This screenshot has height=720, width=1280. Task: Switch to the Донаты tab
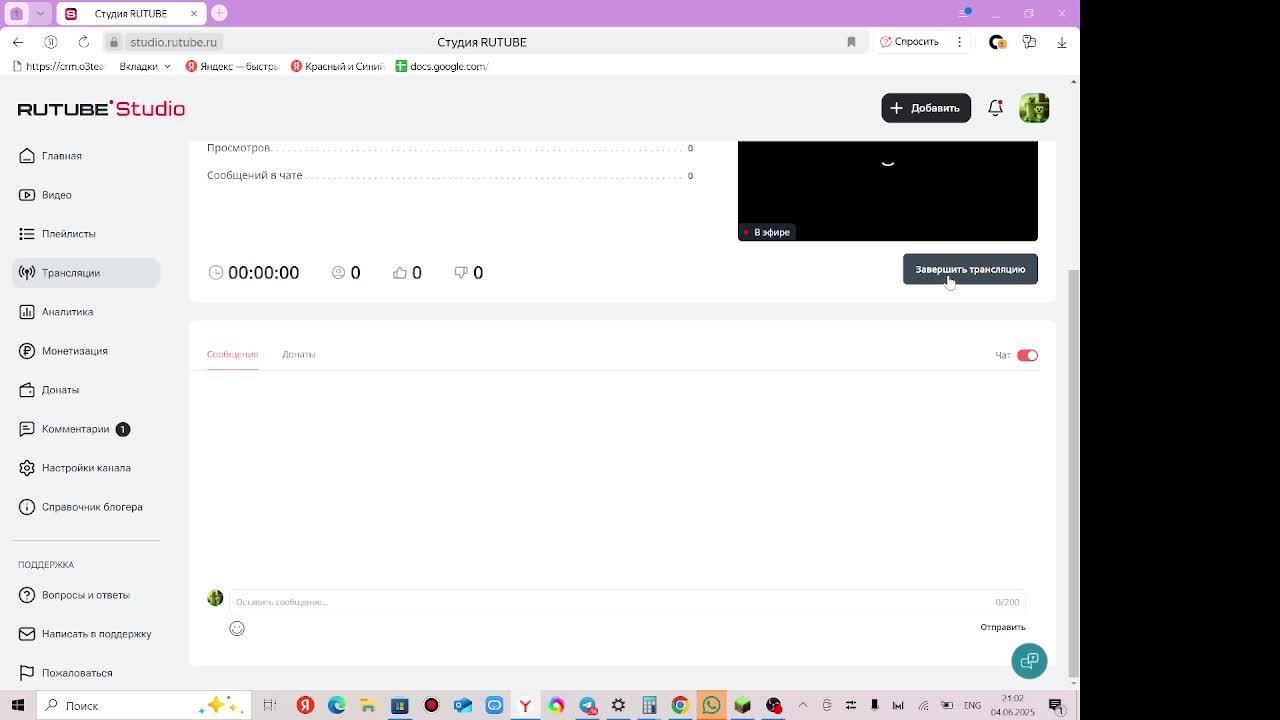(x=298, y=354)
